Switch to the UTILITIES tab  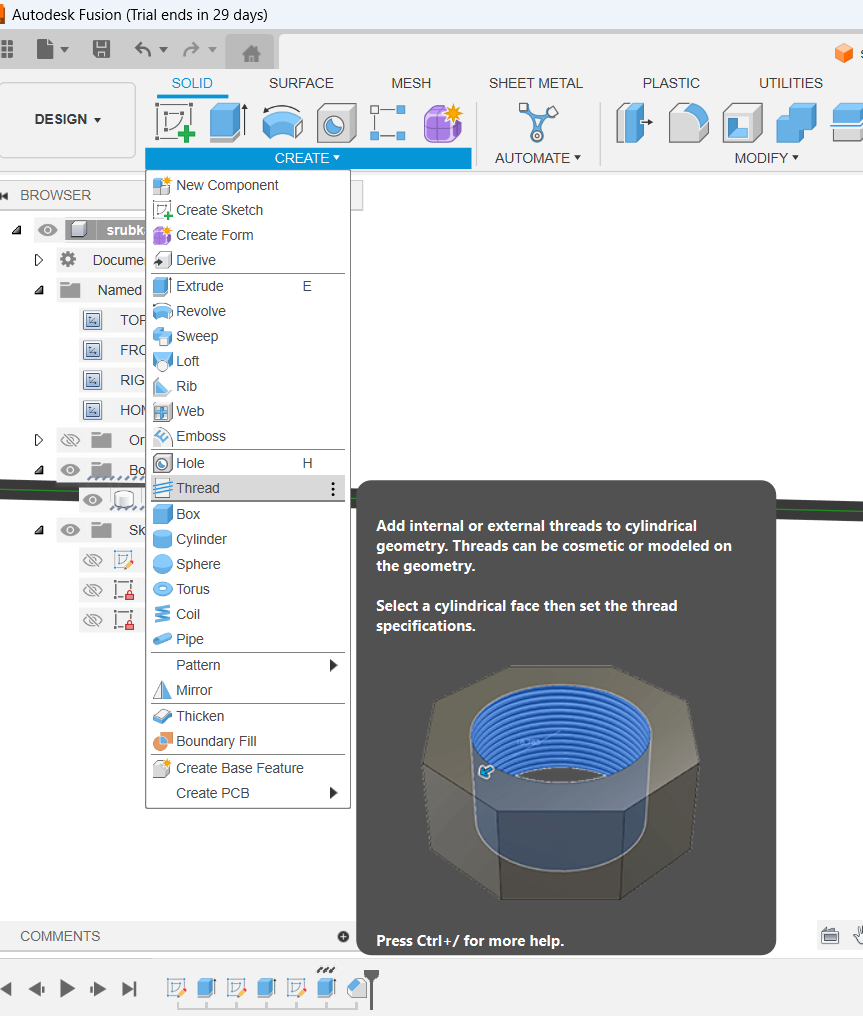(791, 84)
